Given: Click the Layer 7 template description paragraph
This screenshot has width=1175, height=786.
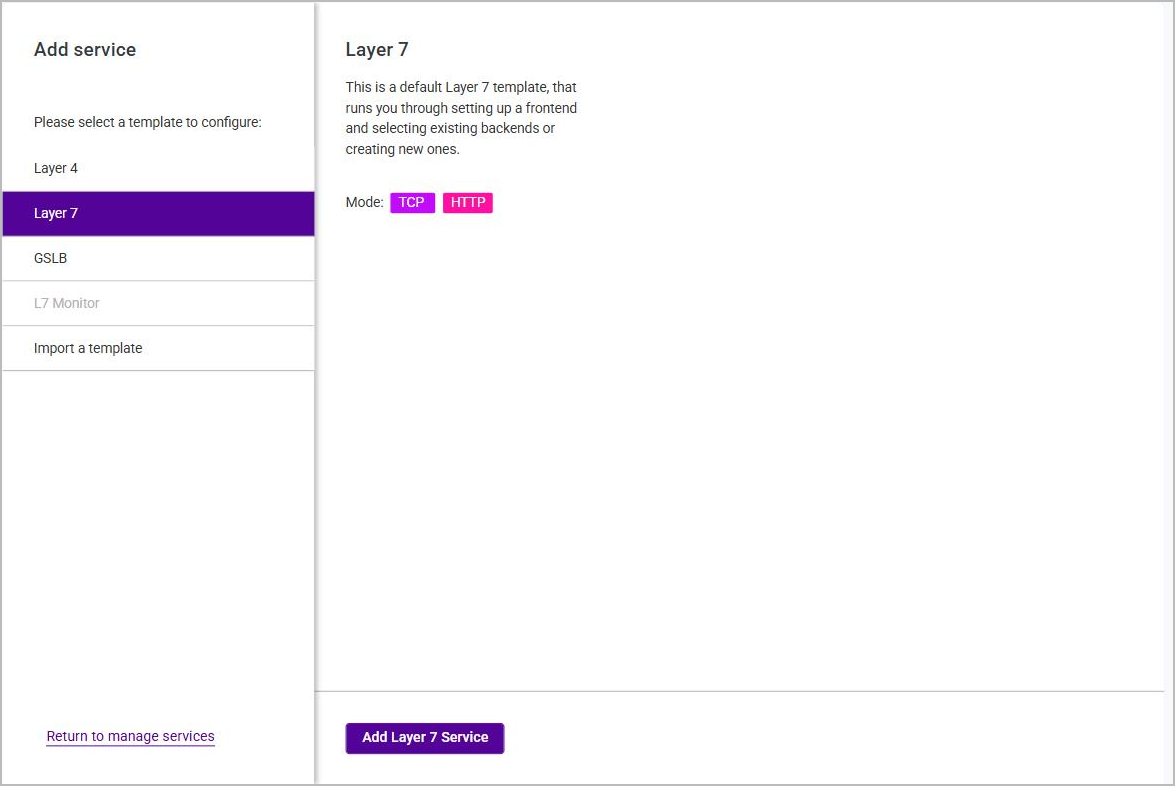Looking at the screenshot, I should pos(461,118).
